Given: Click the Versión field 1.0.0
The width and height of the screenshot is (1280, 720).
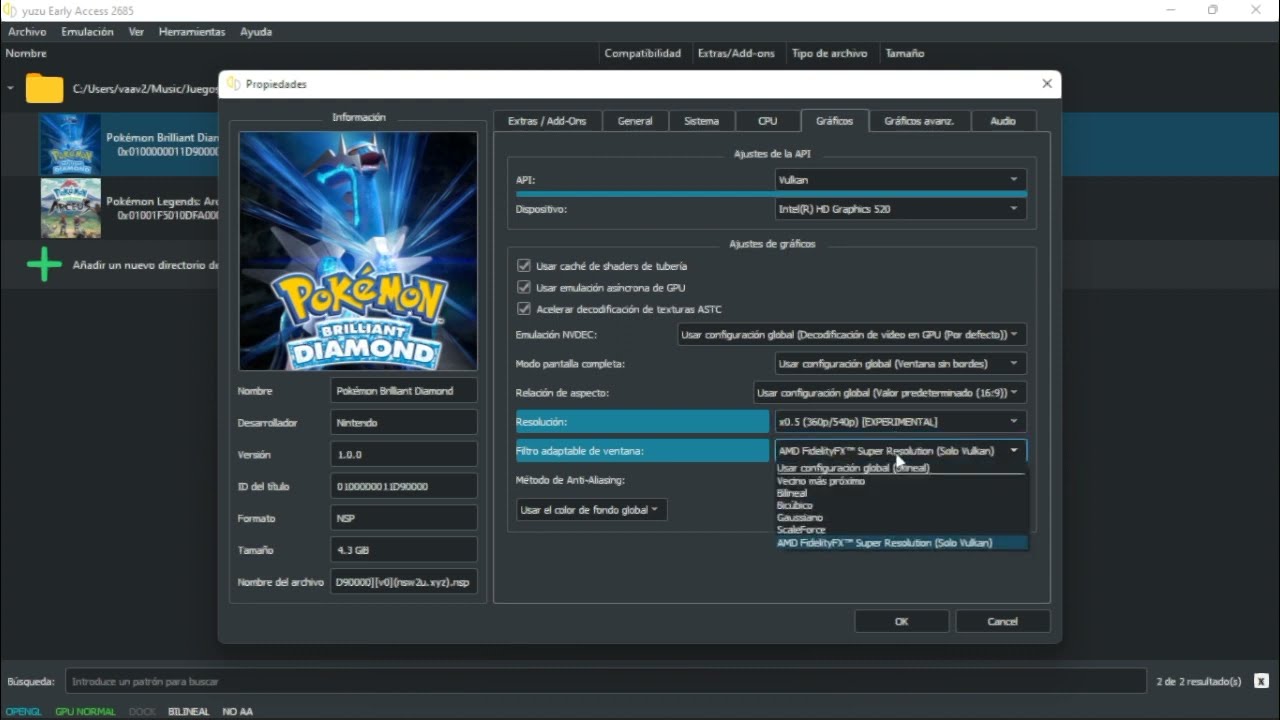Looking at the screenshot, I should [x=404, y=455].
